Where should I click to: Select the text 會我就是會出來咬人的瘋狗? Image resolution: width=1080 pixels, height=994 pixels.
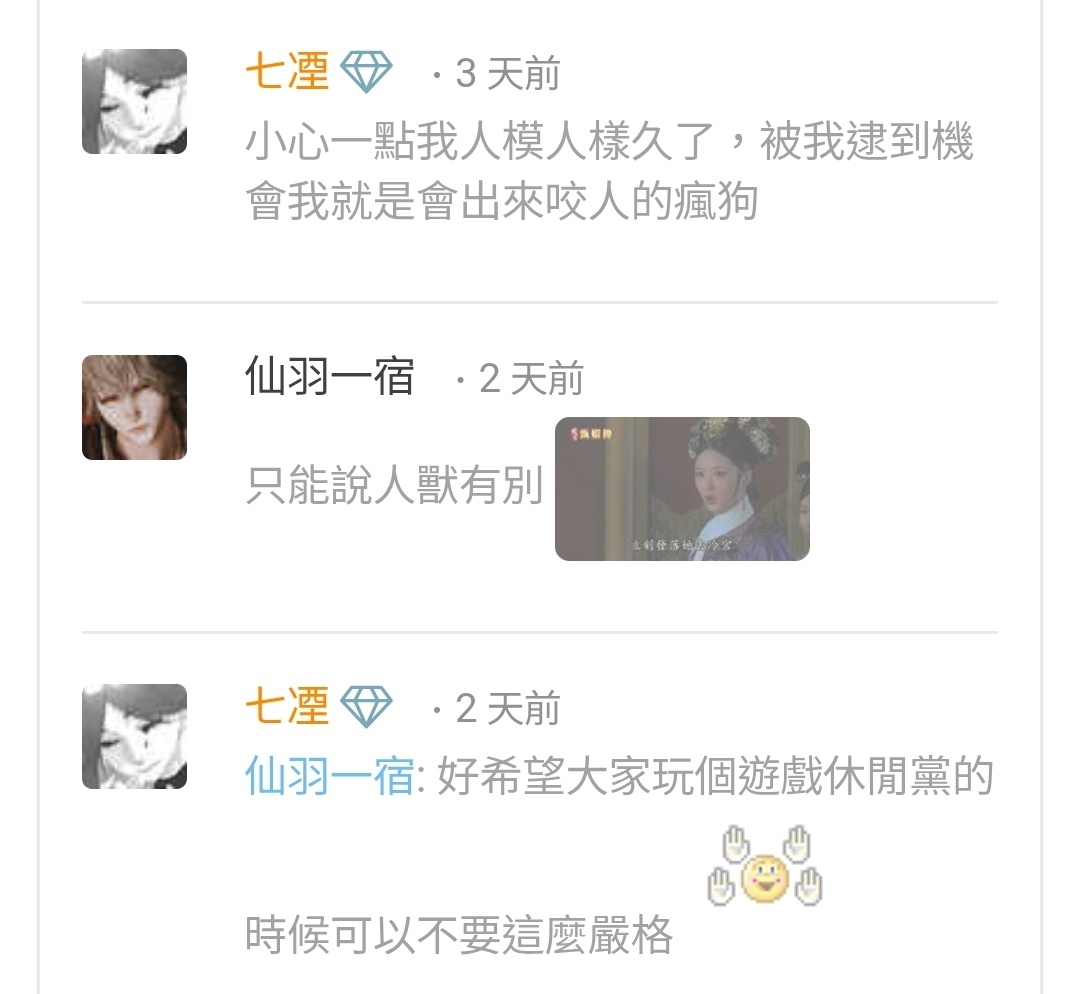(502, 201)
